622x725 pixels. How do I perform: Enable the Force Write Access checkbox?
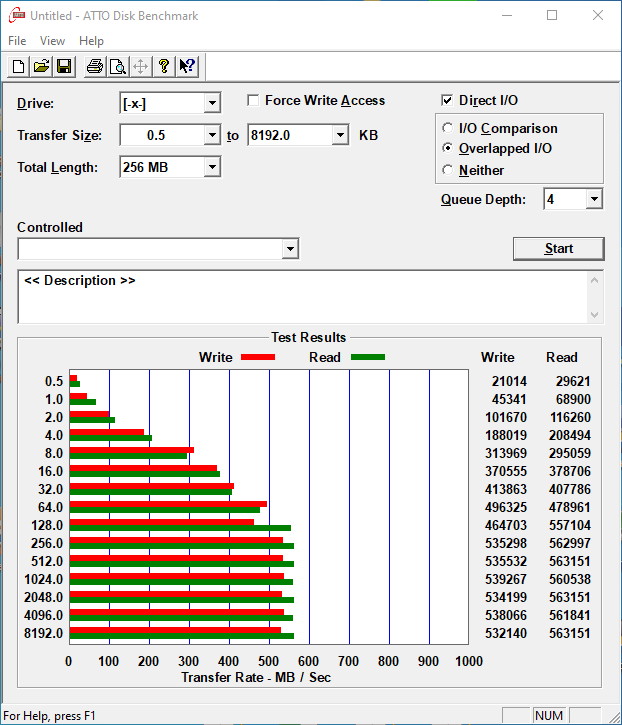coord(253,100)
